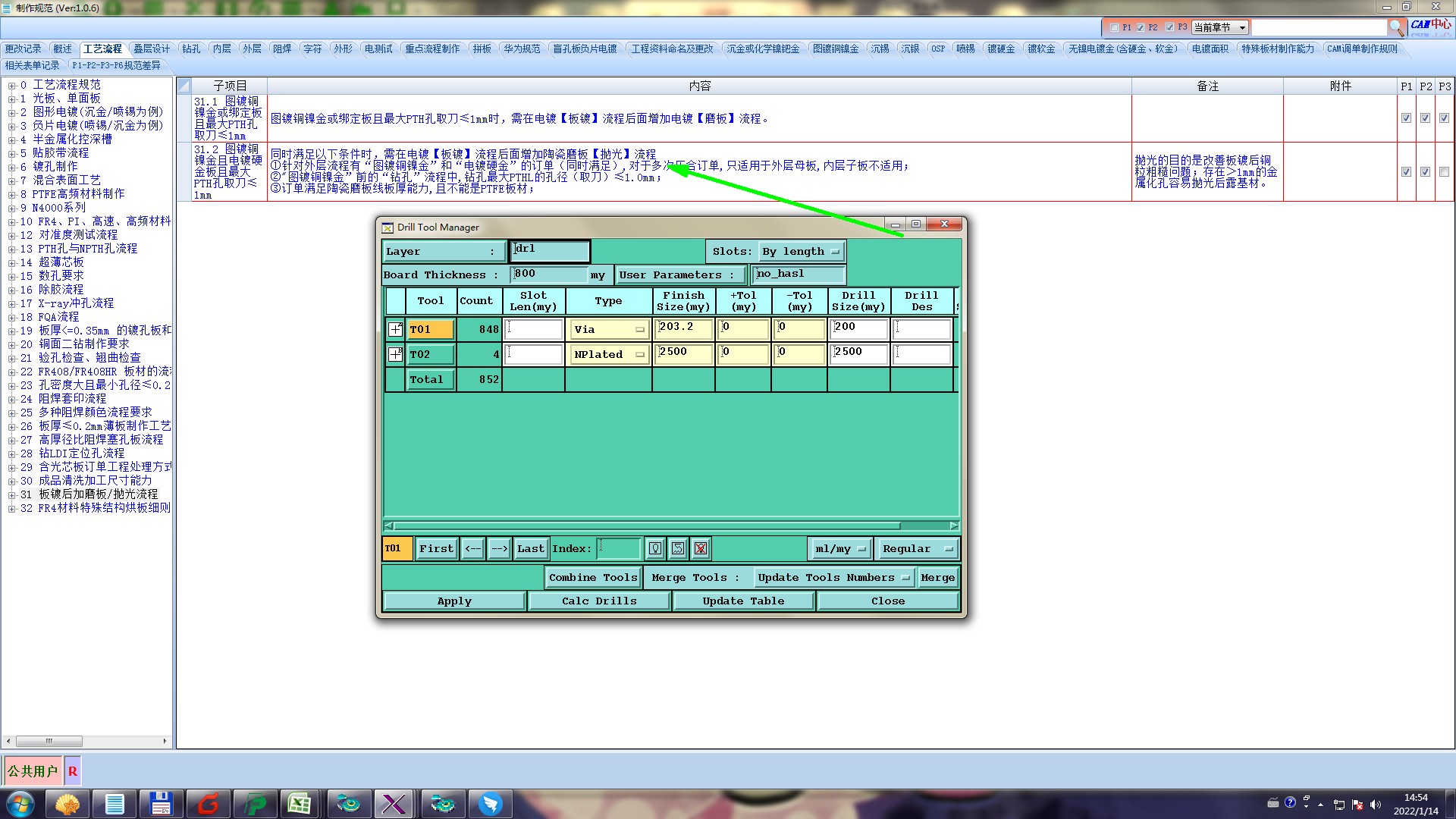This screenshot has width=1456, height=819.
Task: Expand the T01 row plus icon
Action: (395, 329)
